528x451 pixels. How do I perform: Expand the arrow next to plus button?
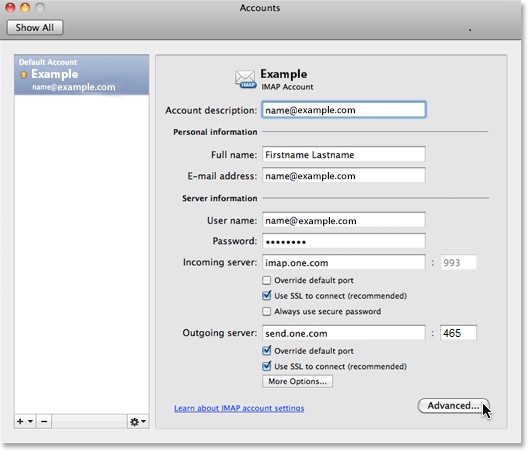tap(30, 421)
